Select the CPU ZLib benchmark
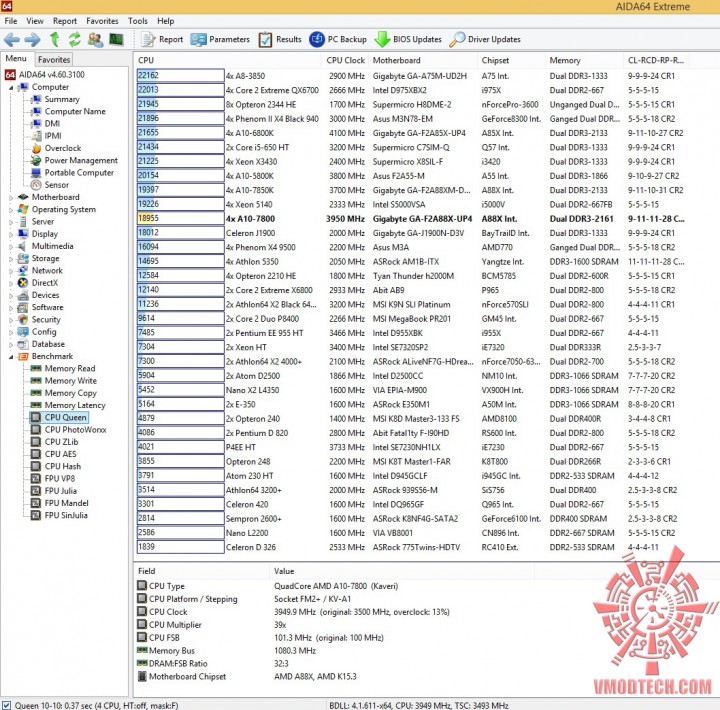The width and height of the screenshot is (720, 710). (61, 442)
